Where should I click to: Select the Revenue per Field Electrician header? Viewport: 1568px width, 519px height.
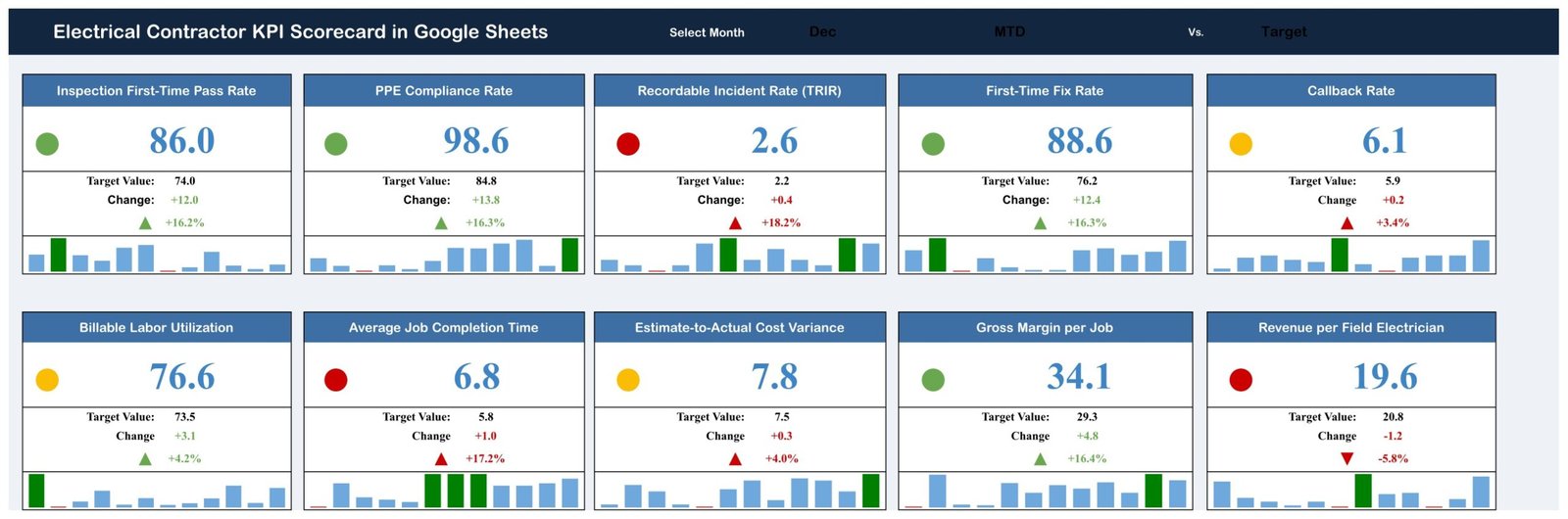coord(1351,327)
